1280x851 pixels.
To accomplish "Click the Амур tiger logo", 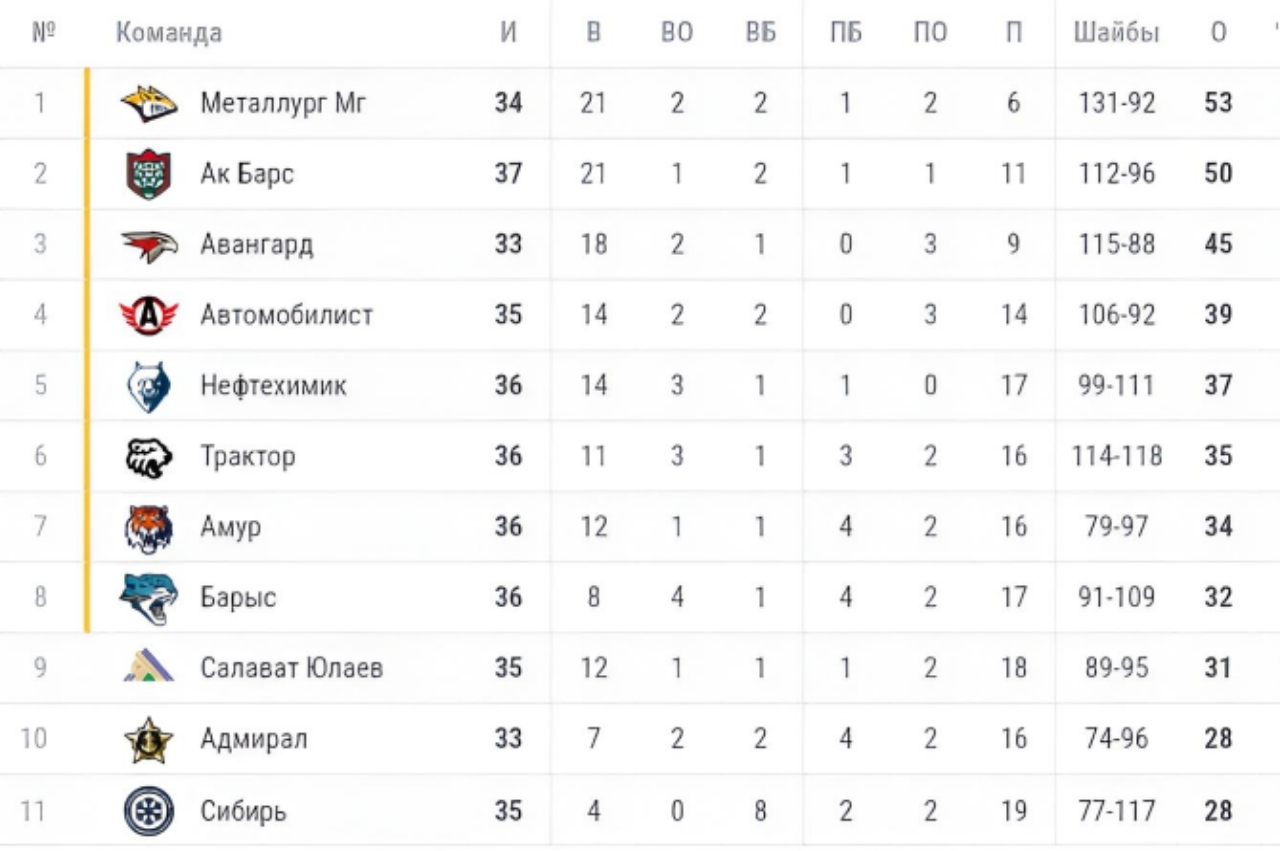I will [149, 528].
